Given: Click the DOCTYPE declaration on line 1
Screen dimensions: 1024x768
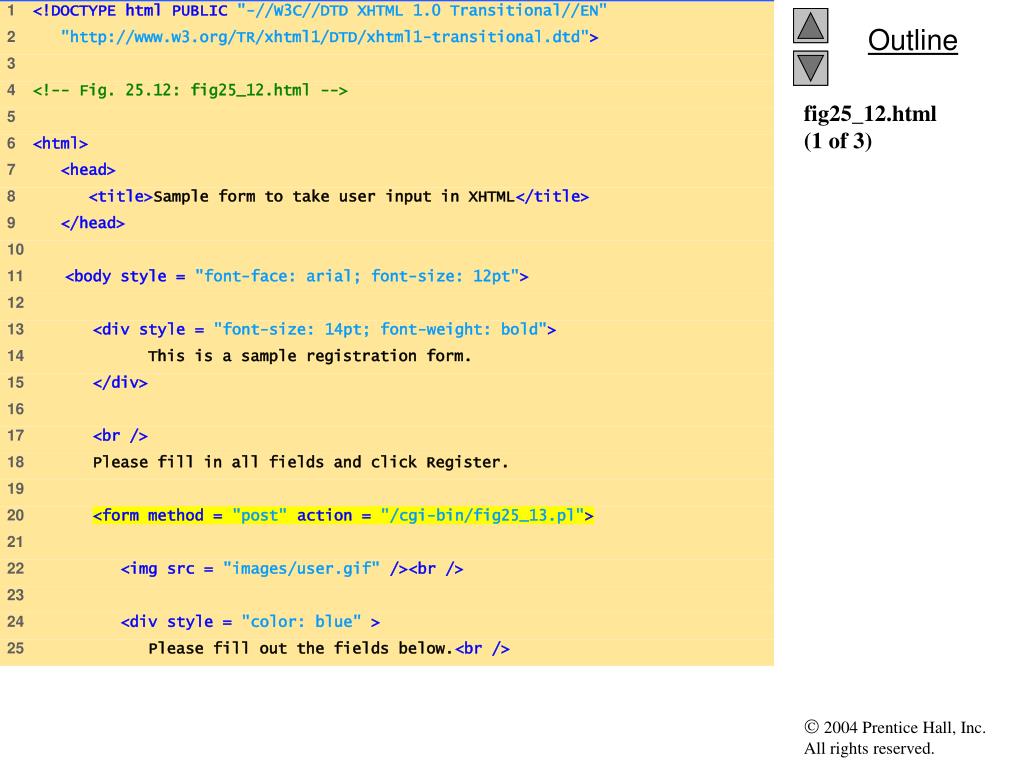Looking at the screenshot, I should tap(320, 10).
